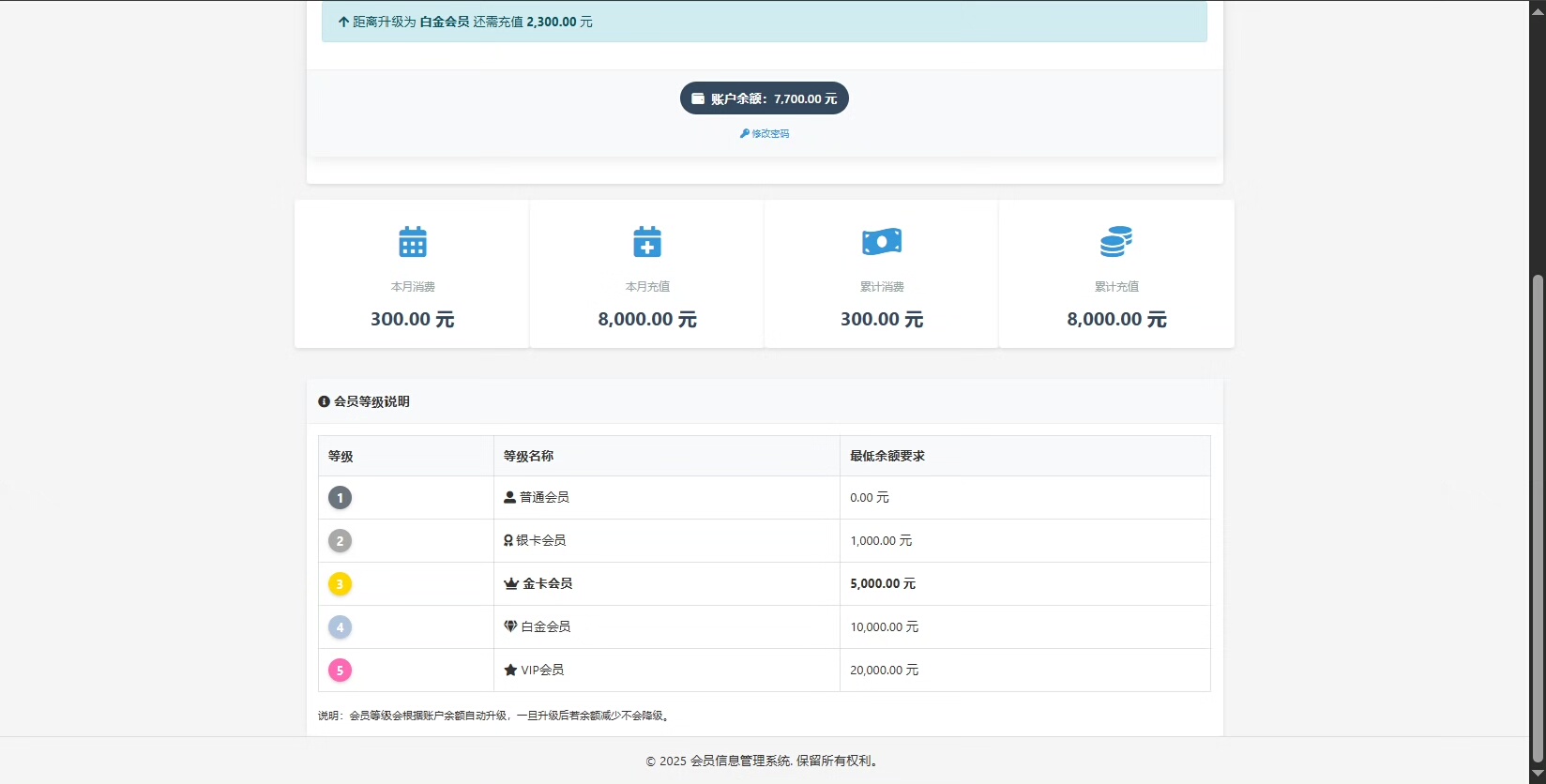This screenshot has width=1546, height=784.
Task: Click the info icon beside 会员等级说明
Action: pyautogui.click(x=324, y=401)
